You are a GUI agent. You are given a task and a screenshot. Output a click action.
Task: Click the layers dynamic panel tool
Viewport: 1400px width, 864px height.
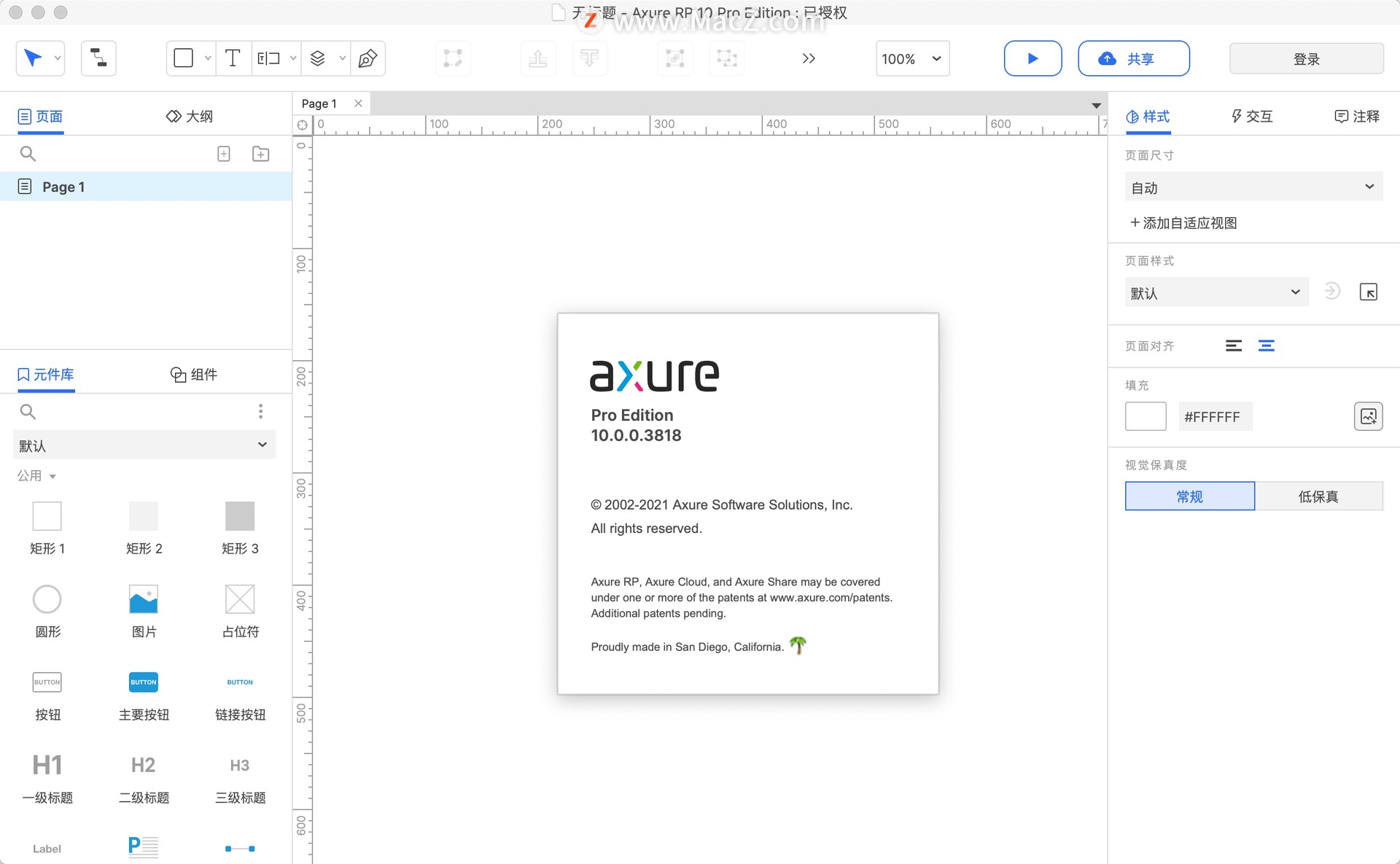(318, 58)
